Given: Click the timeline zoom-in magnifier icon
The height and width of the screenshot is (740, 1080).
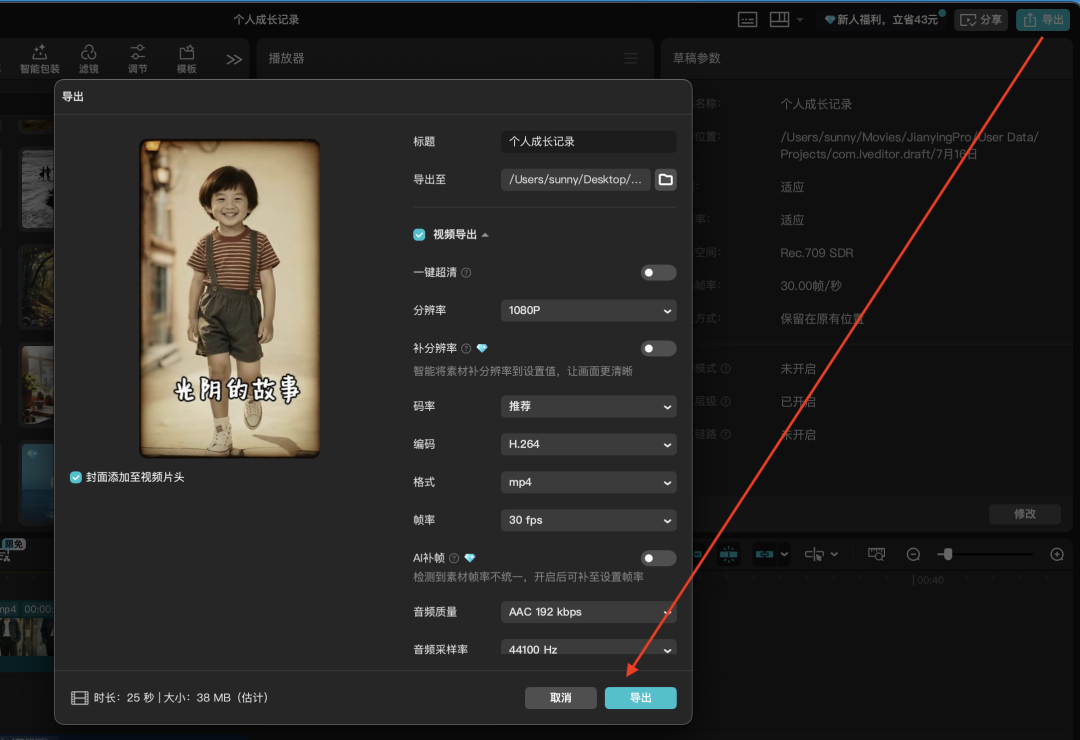Looking at the screenshot, I should point(1057,554).
